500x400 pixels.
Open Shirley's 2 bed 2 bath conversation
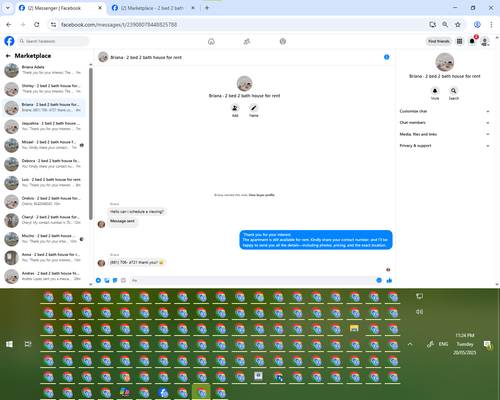click(44, 89)
